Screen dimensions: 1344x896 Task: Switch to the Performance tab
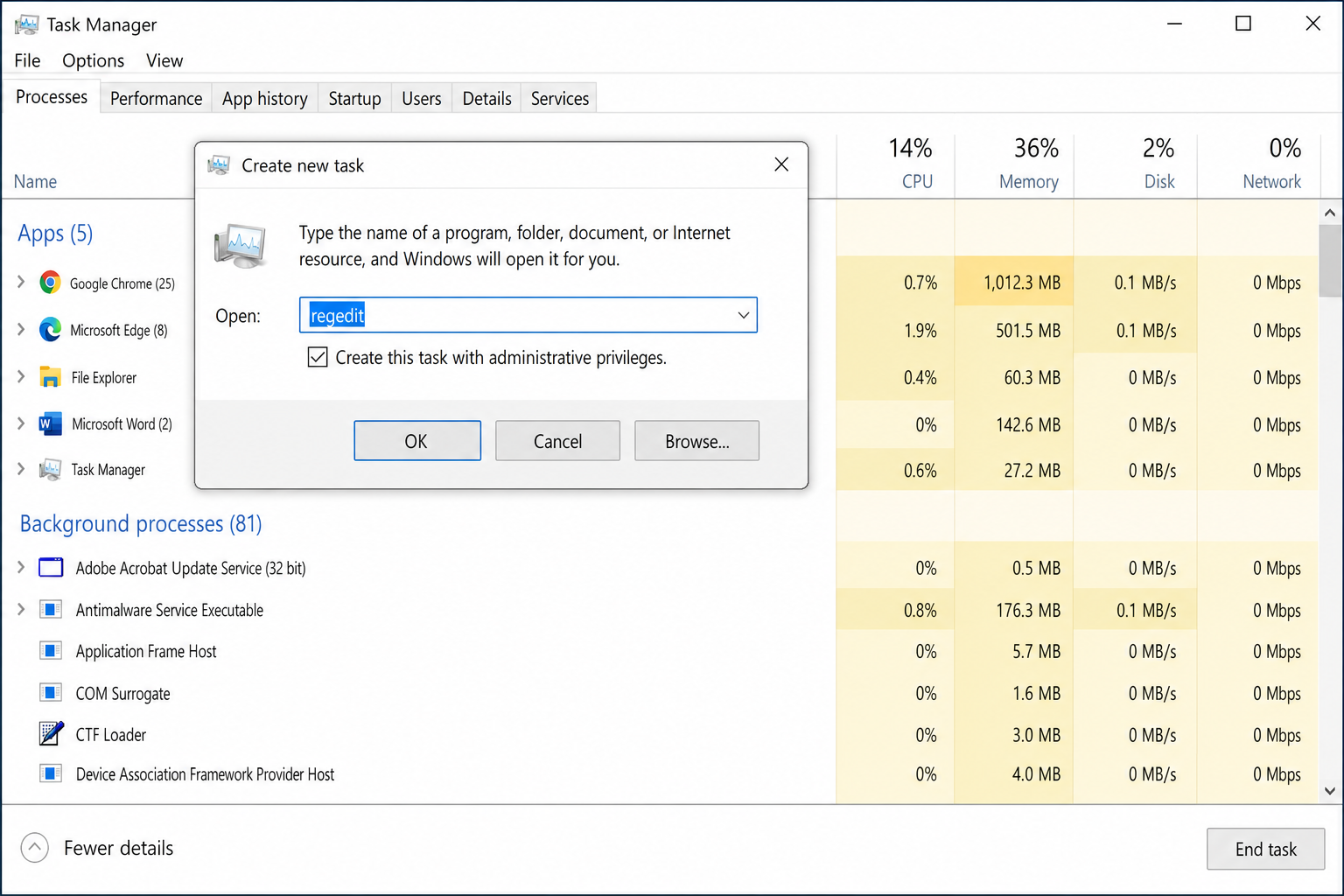point(156,98)
